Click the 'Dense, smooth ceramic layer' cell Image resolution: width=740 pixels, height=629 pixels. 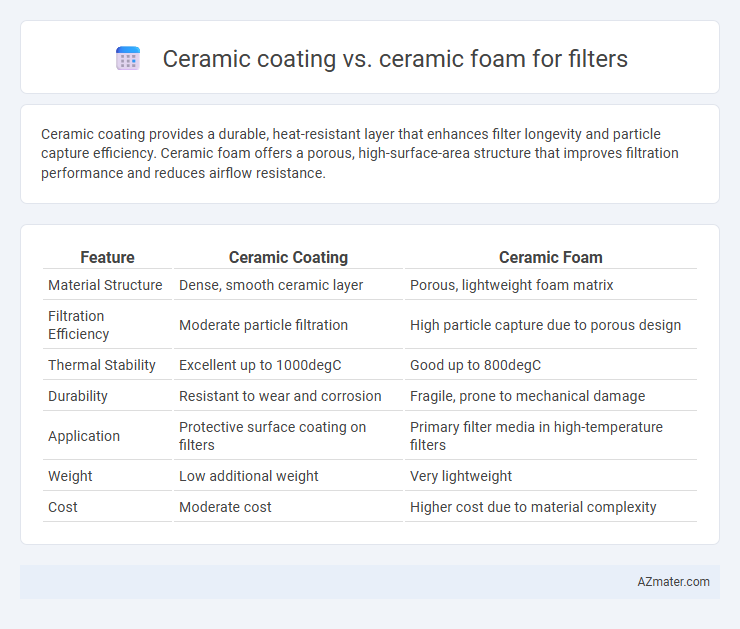(271, 285)
